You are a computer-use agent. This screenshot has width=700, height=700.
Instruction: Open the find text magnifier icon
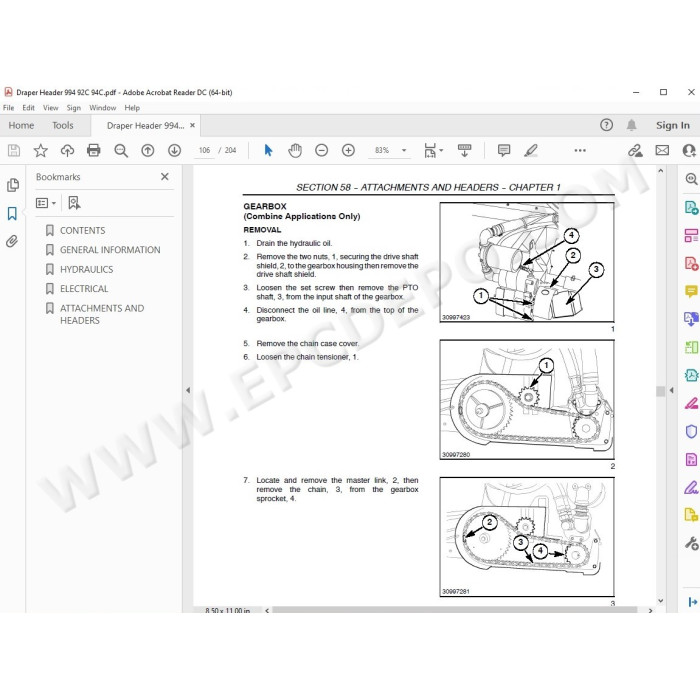pos(121,150)
